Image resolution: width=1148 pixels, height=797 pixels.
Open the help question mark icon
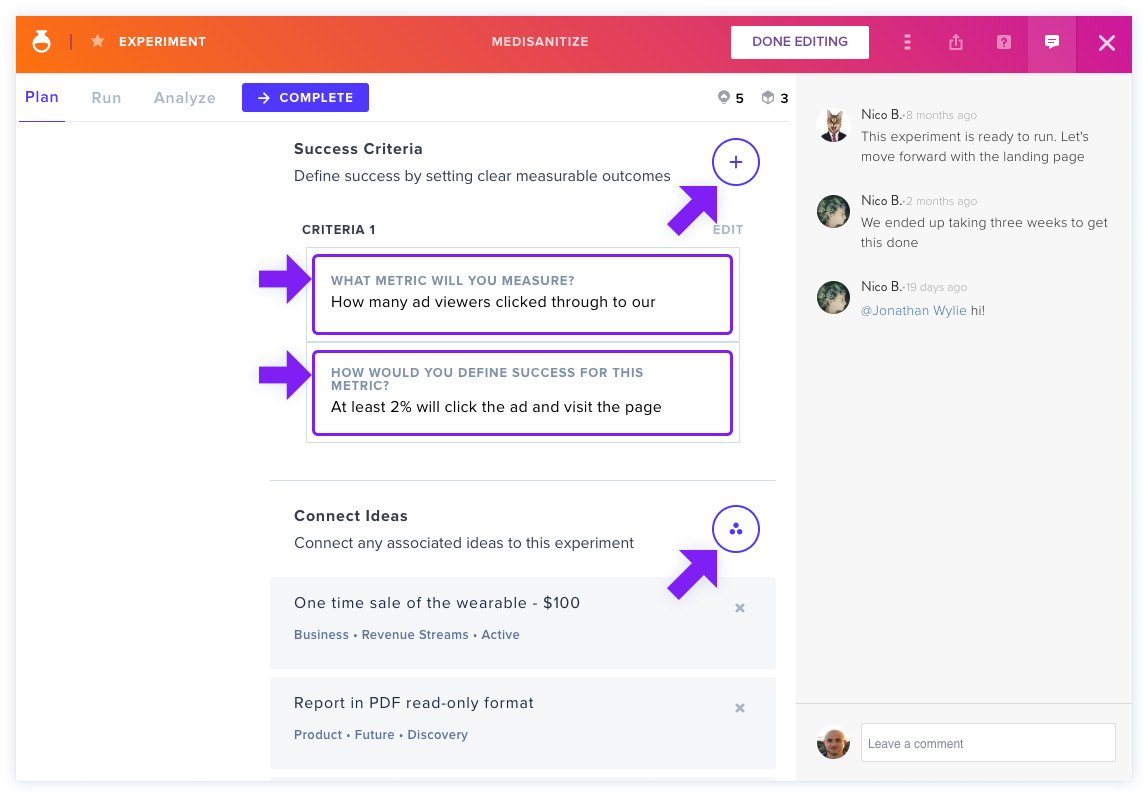(1004, 42)
